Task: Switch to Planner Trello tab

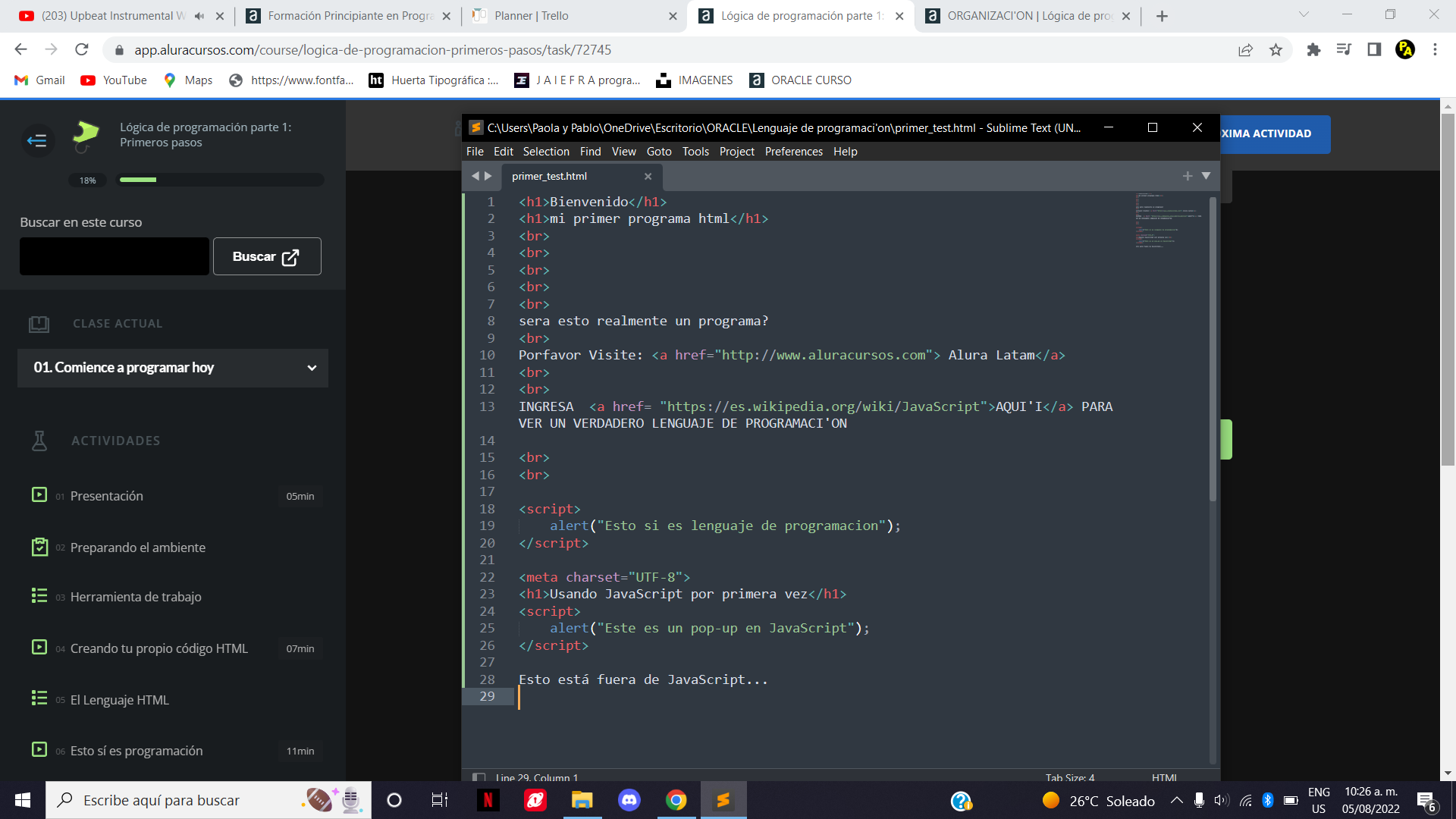Action: click(574, 16)
